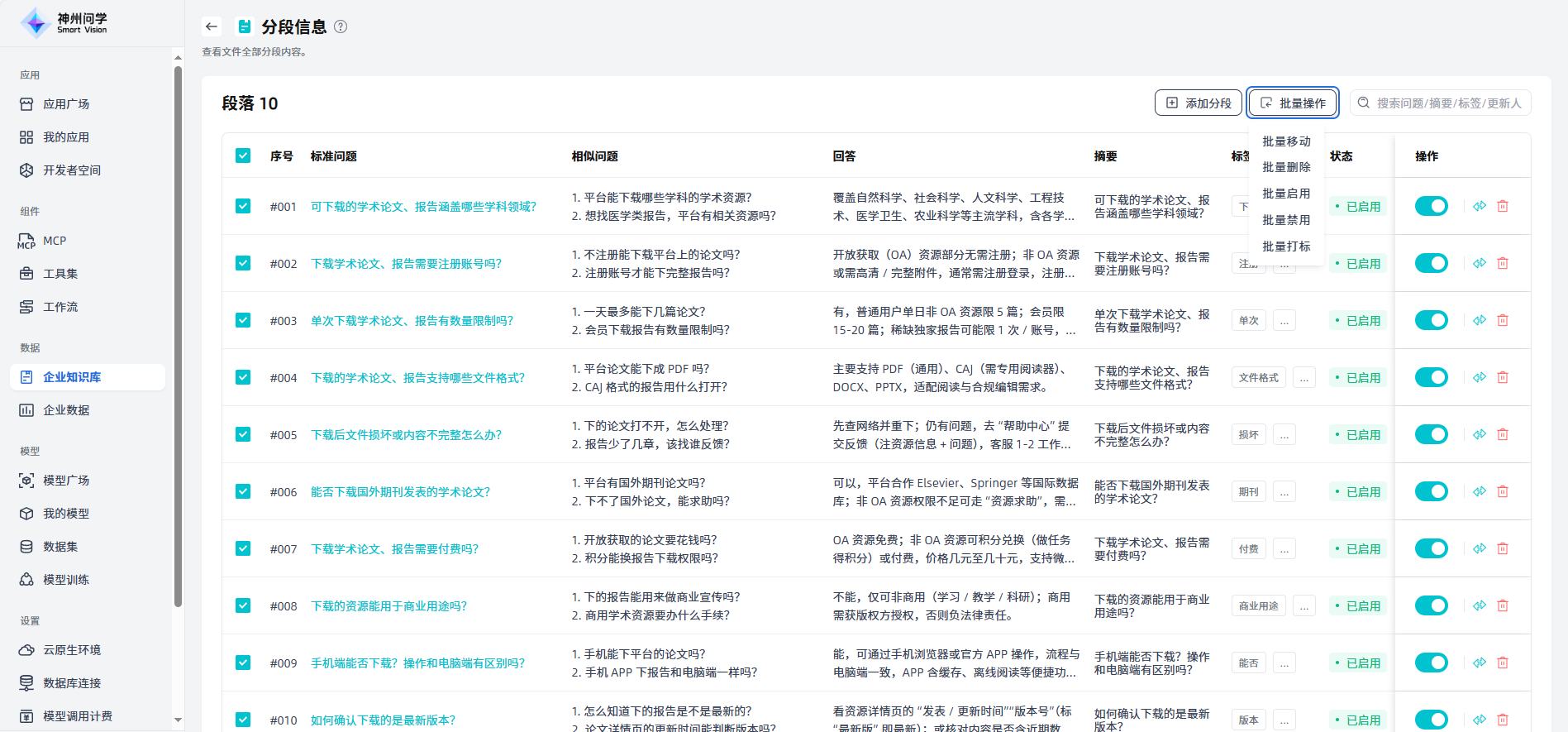Screen dimensions: 1568x732
Task: Click the edit icon for row #003
Action: coord(1480,320)
